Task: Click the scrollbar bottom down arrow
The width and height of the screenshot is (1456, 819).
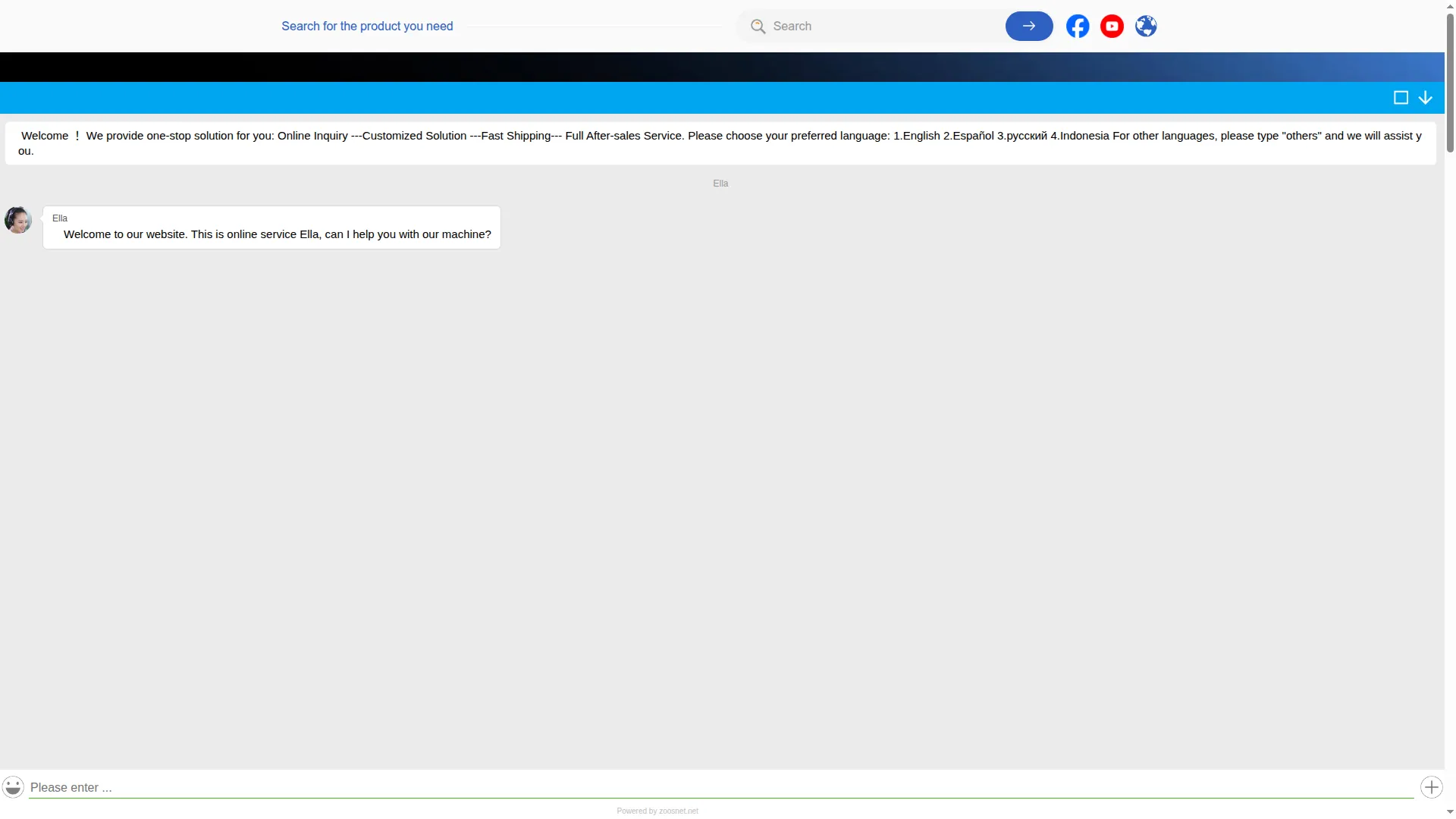Action: tap(1450, 812)
